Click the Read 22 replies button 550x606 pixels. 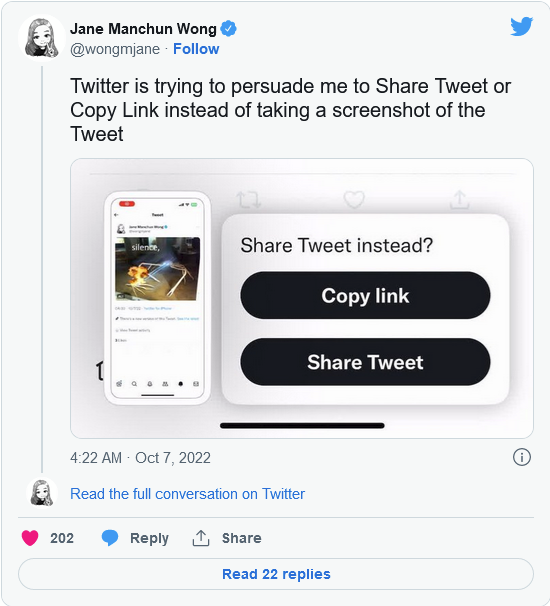[x=276, y=574]
